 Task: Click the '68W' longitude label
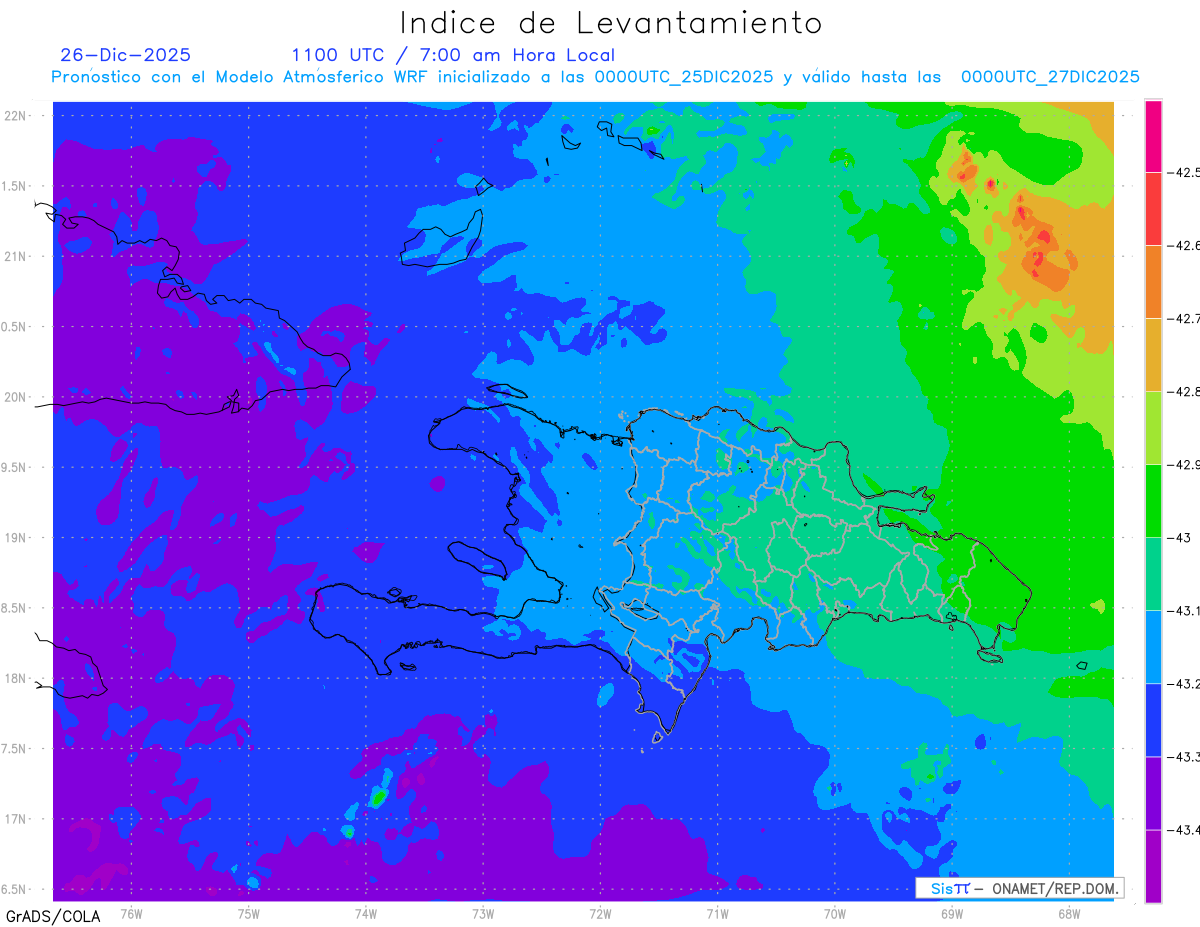pos(1068,912)
